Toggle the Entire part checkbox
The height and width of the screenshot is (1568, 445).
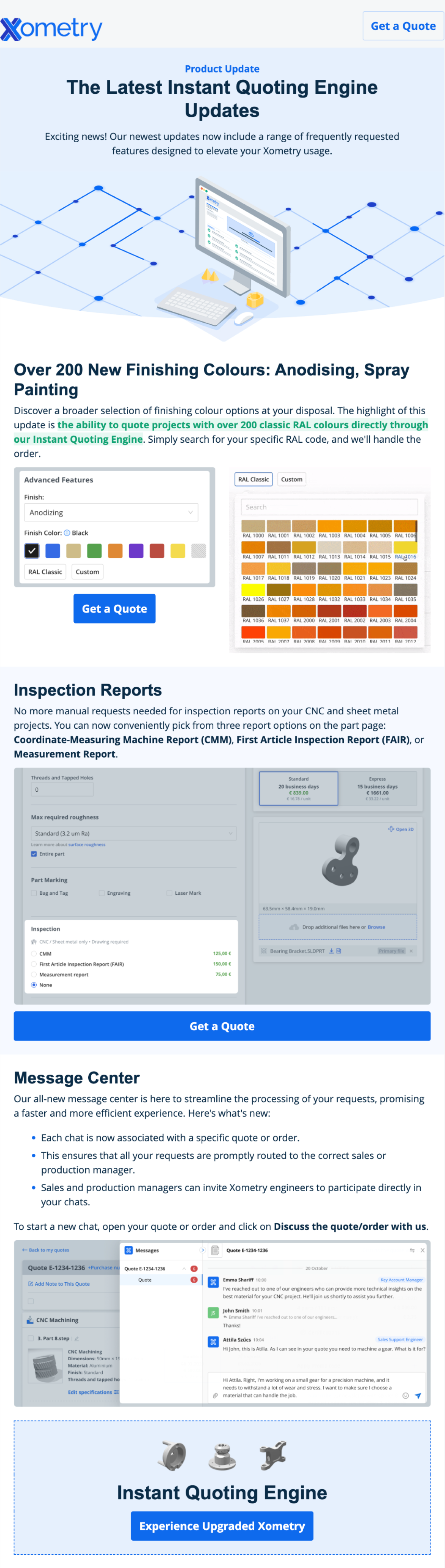pyautogui.click(x=34, y=854)
